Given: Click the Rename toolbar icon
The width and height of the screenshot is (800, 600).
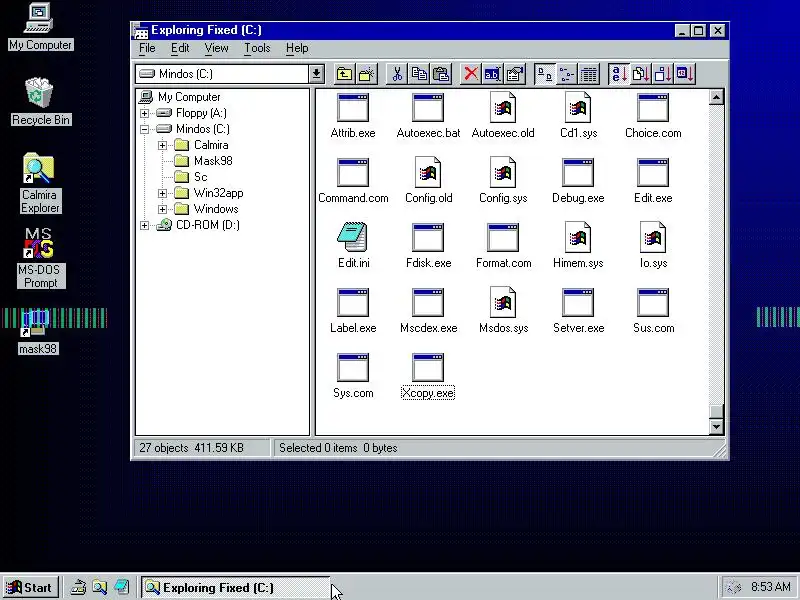Looking at the screenshot, I should pyautogui.click(x=492, y=74).
